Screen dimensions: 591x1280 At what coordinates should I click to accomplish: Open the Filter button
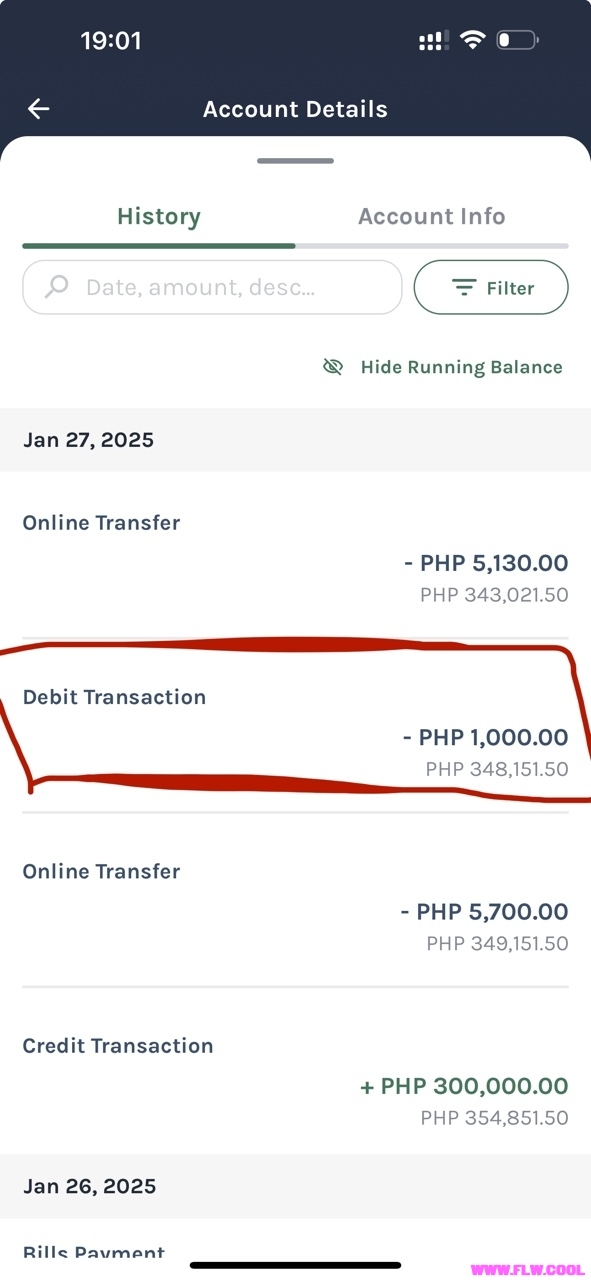[491, 288]
